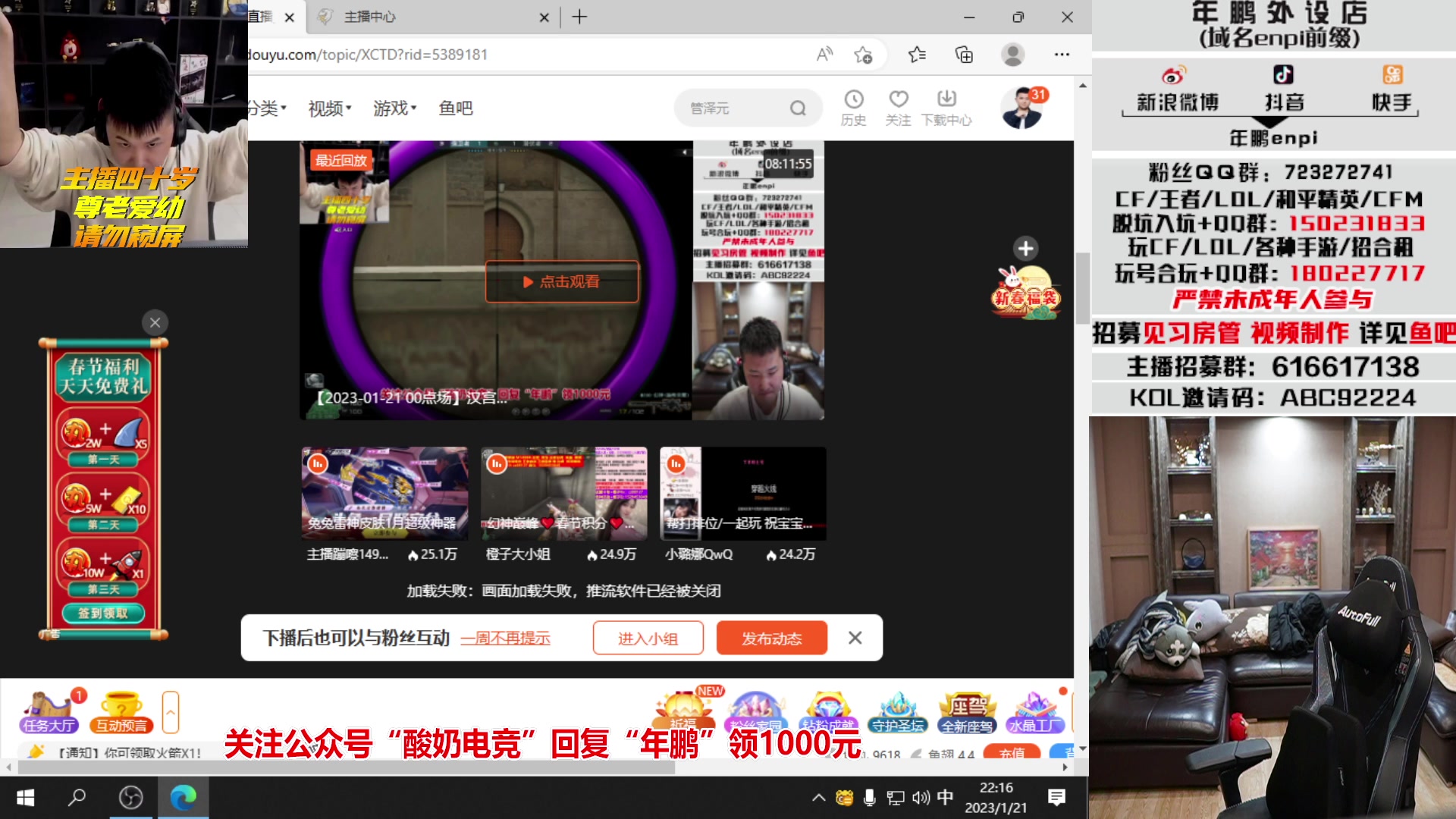1456x819 pixels.
Task: Open the 历史 history icon
Action: pos(854,108)
